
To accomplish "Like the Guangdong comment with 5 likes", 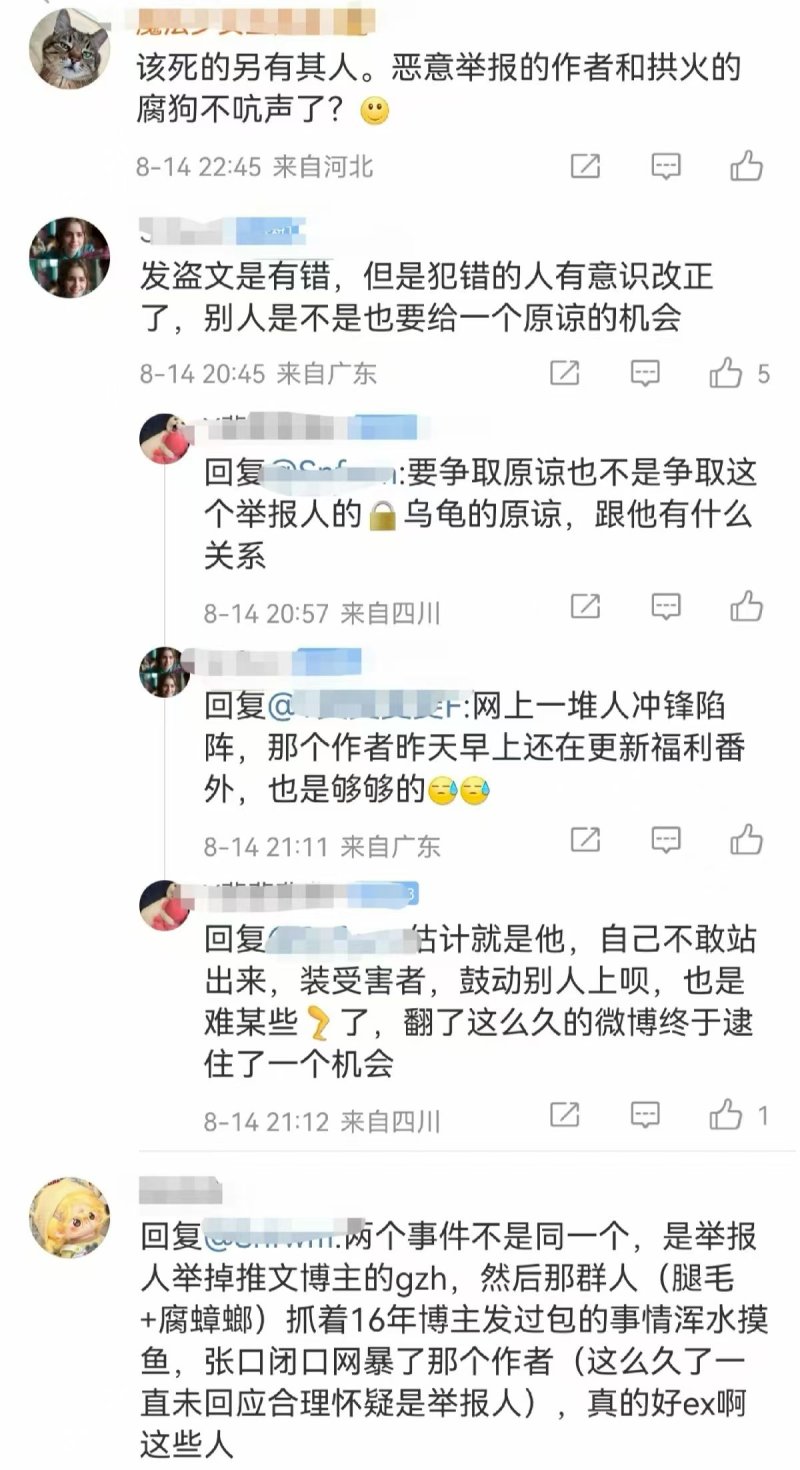I will tap(726, 373).
